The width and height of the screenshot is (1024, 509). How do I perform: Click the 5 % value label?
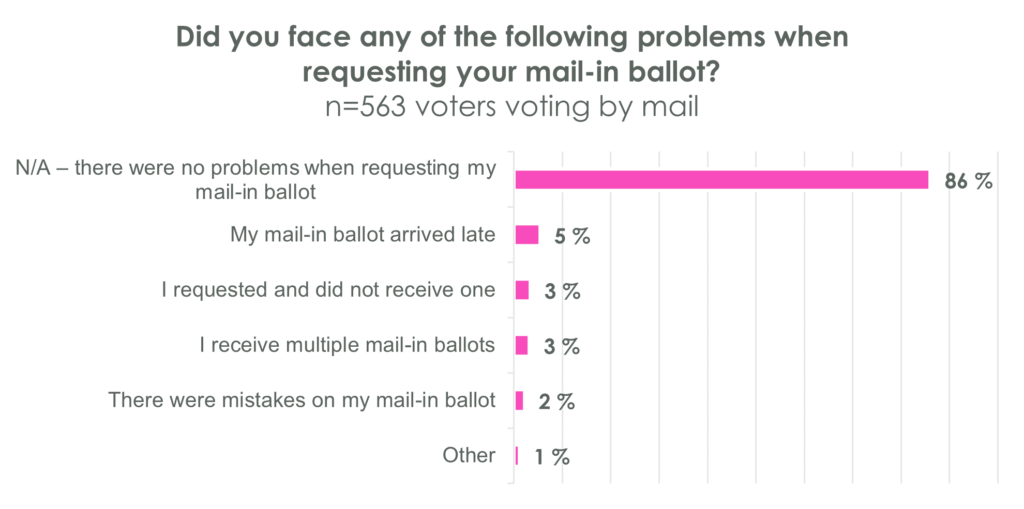(x=573, y=236)
